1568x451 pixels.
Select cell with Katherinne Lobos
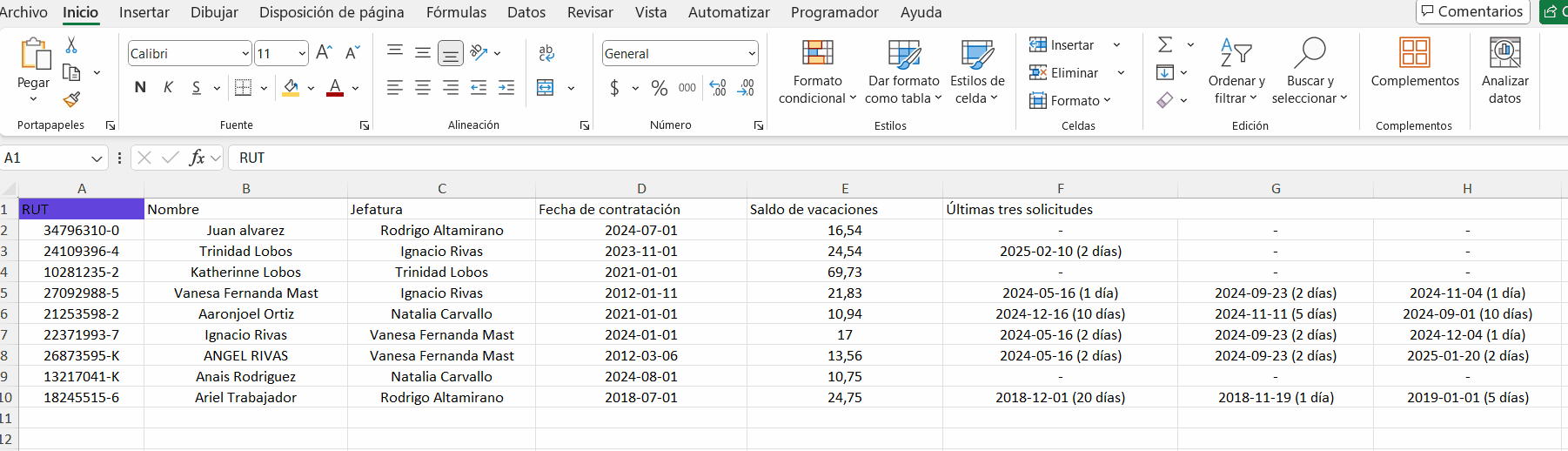pos(246,272)
